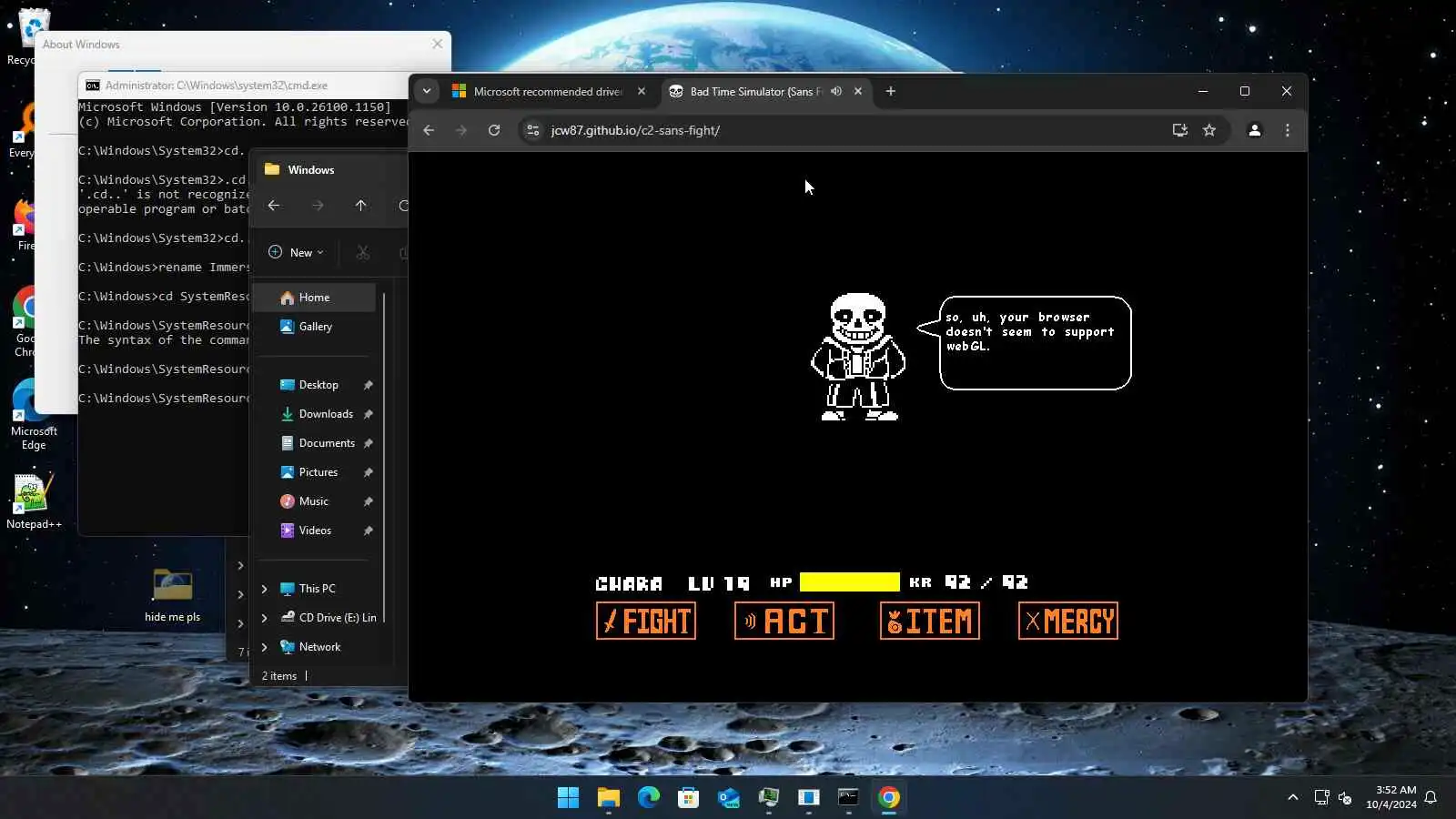Open Videos quick access folder
Viewport: 1456px width, 819px height.
pyautogui.click(x=315, y=531)
